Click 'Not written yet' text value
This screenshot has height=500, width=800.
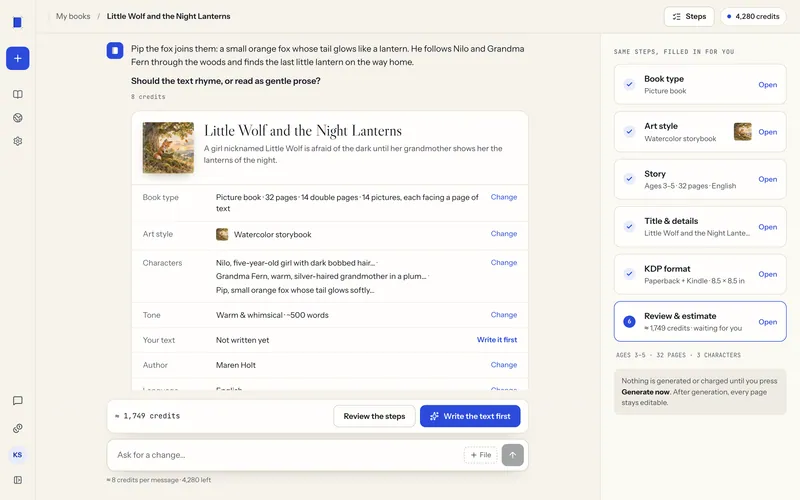click(x=242, y=340)
